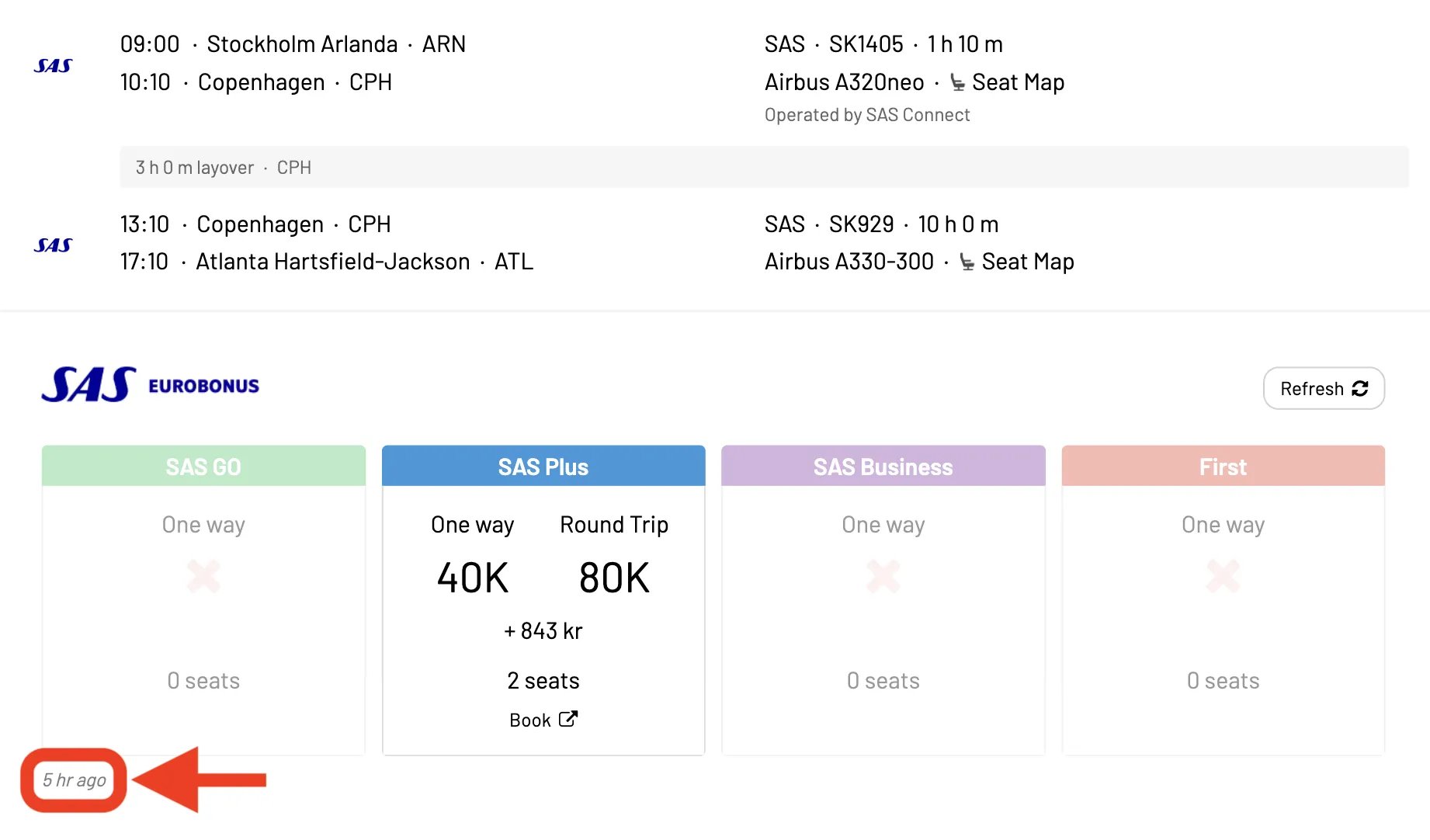Viewport: 1430px width, 840px height.
Task: Click 'Round Trip' label in SAS Plus
Action: [x=614, y=525]
